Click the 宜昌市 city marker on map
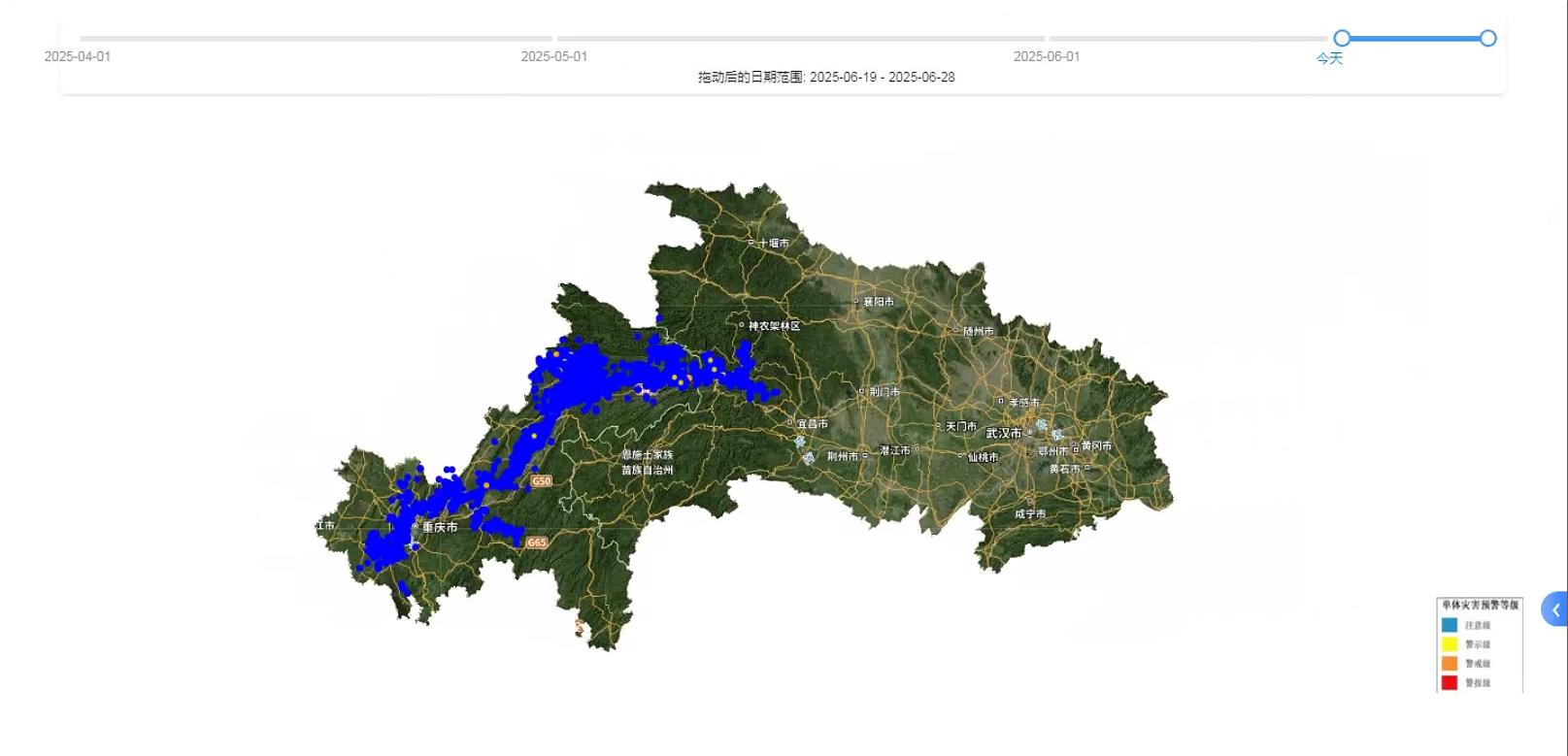This screenshot has height=756, width=1568. pyautogui.click(x=790, y=423)
